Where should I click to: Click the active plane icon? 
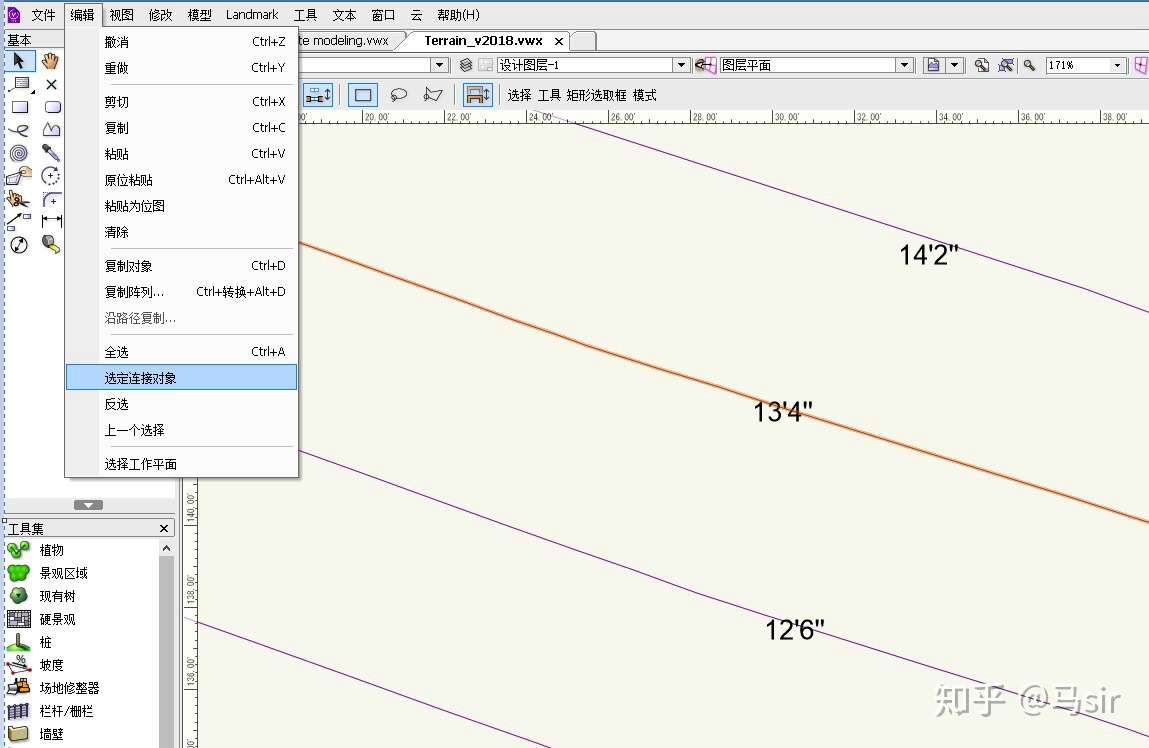[x=706, y=65]
